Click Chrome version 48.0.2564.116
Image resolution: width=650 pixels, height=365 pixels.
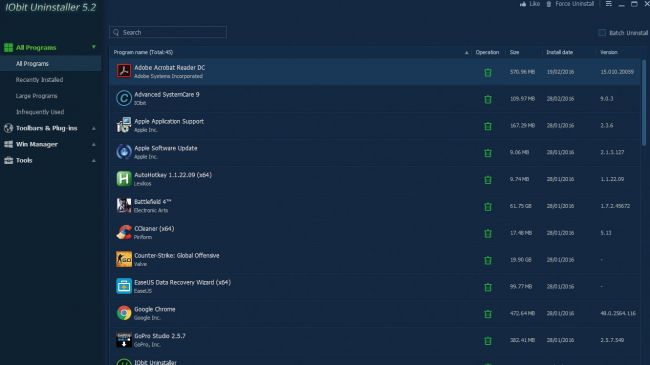click(x=618, y=313)
